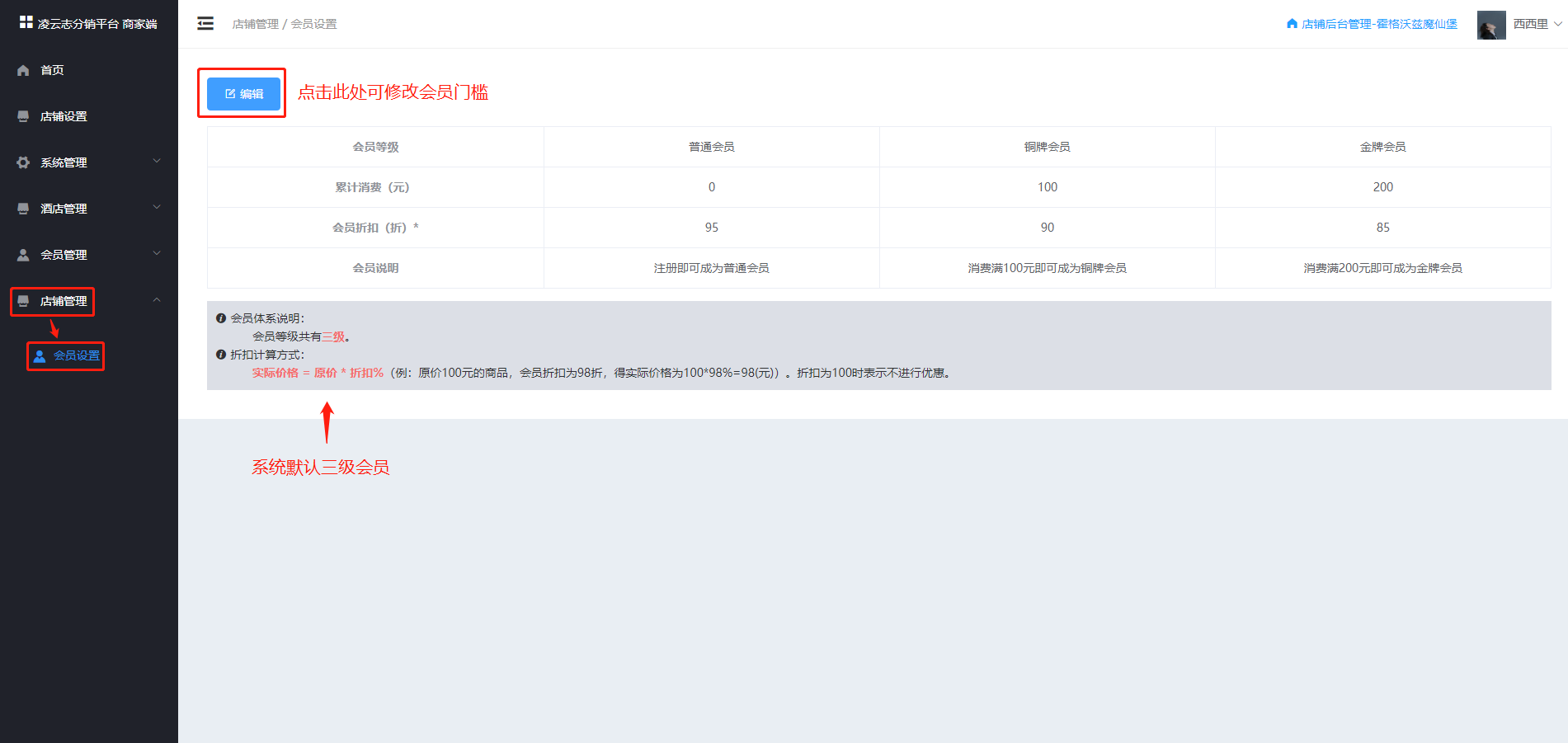
Task: Click the user icon beside 会员设置
Action: click(40, 356)
